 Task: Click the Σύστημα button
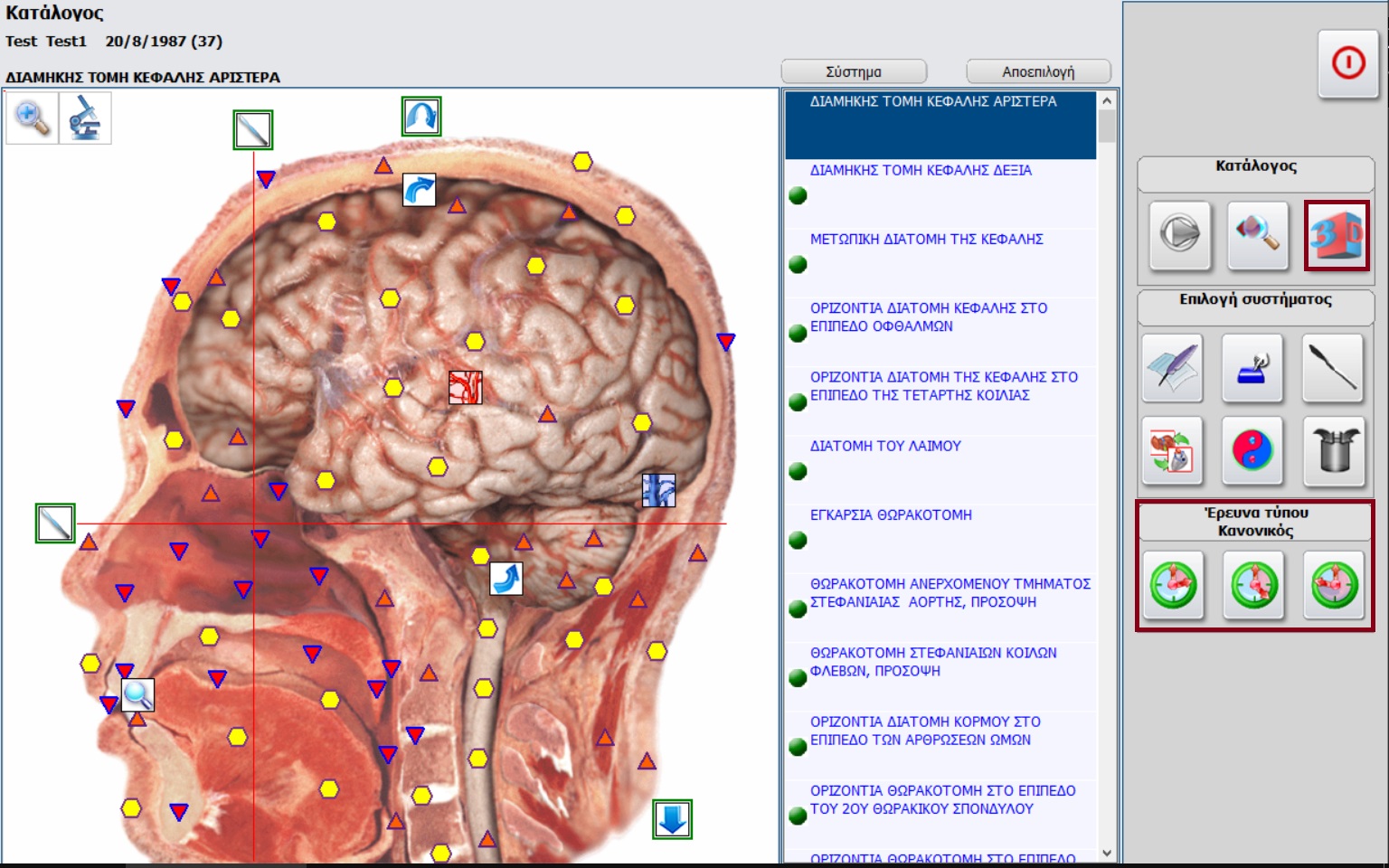point(854,71)
